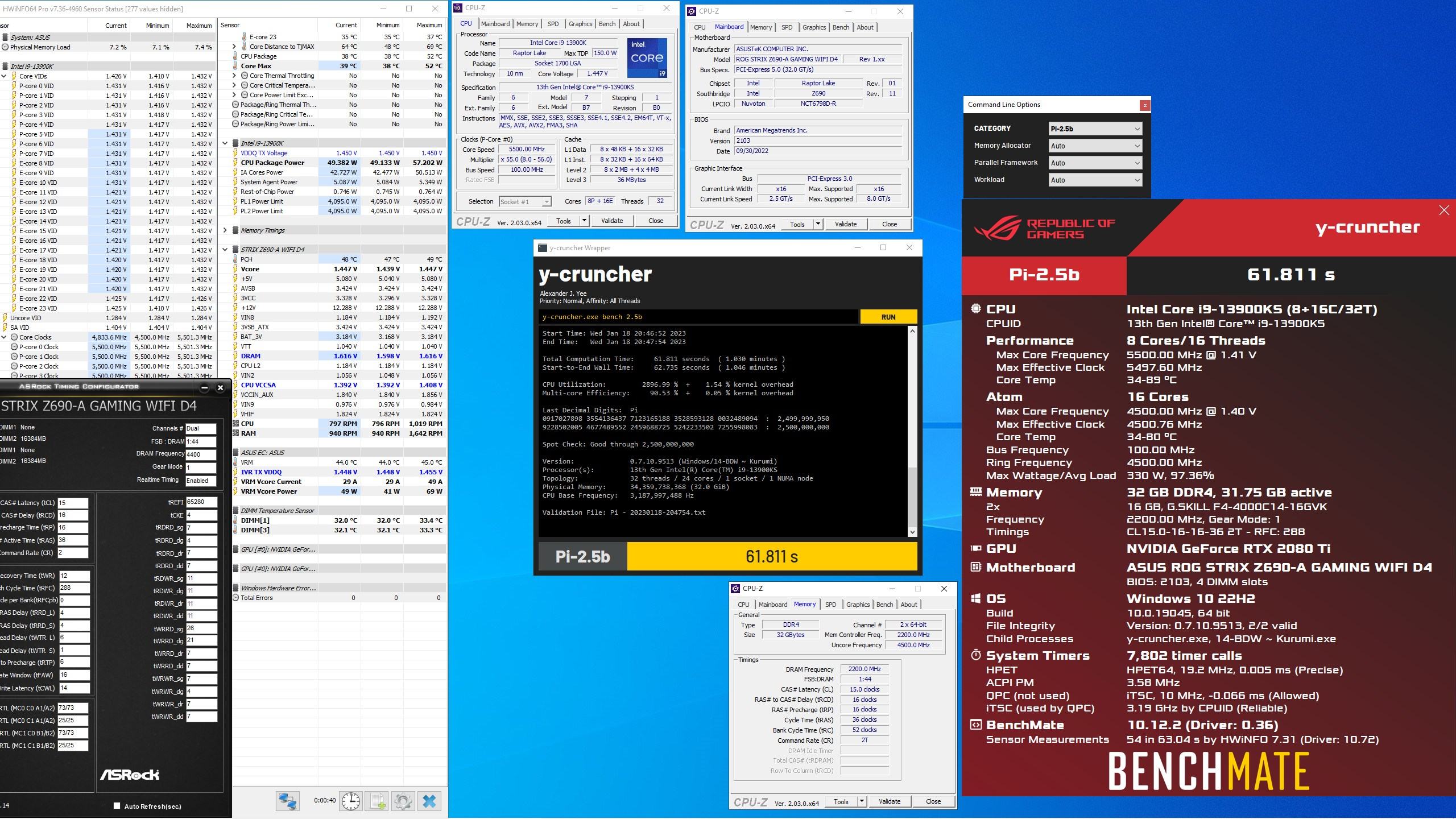Click y-cruncher Wrapper window title icon
The image size is (1456, 819).
543,248
